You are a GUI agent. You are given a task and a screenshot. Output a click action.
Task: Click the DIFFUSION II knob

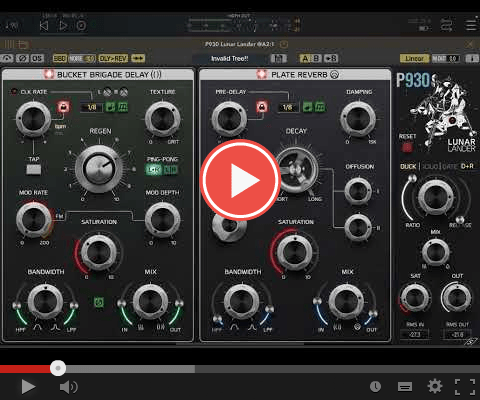pyautogui.click(x=358, y=228)
